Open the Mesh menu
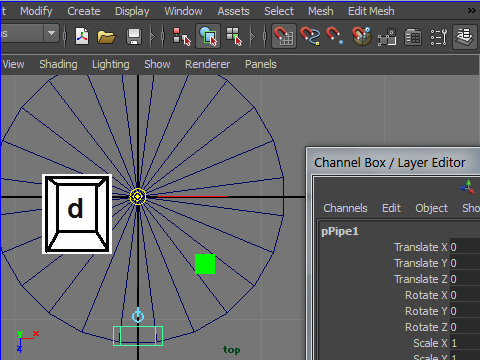 [x=321, y=11]
